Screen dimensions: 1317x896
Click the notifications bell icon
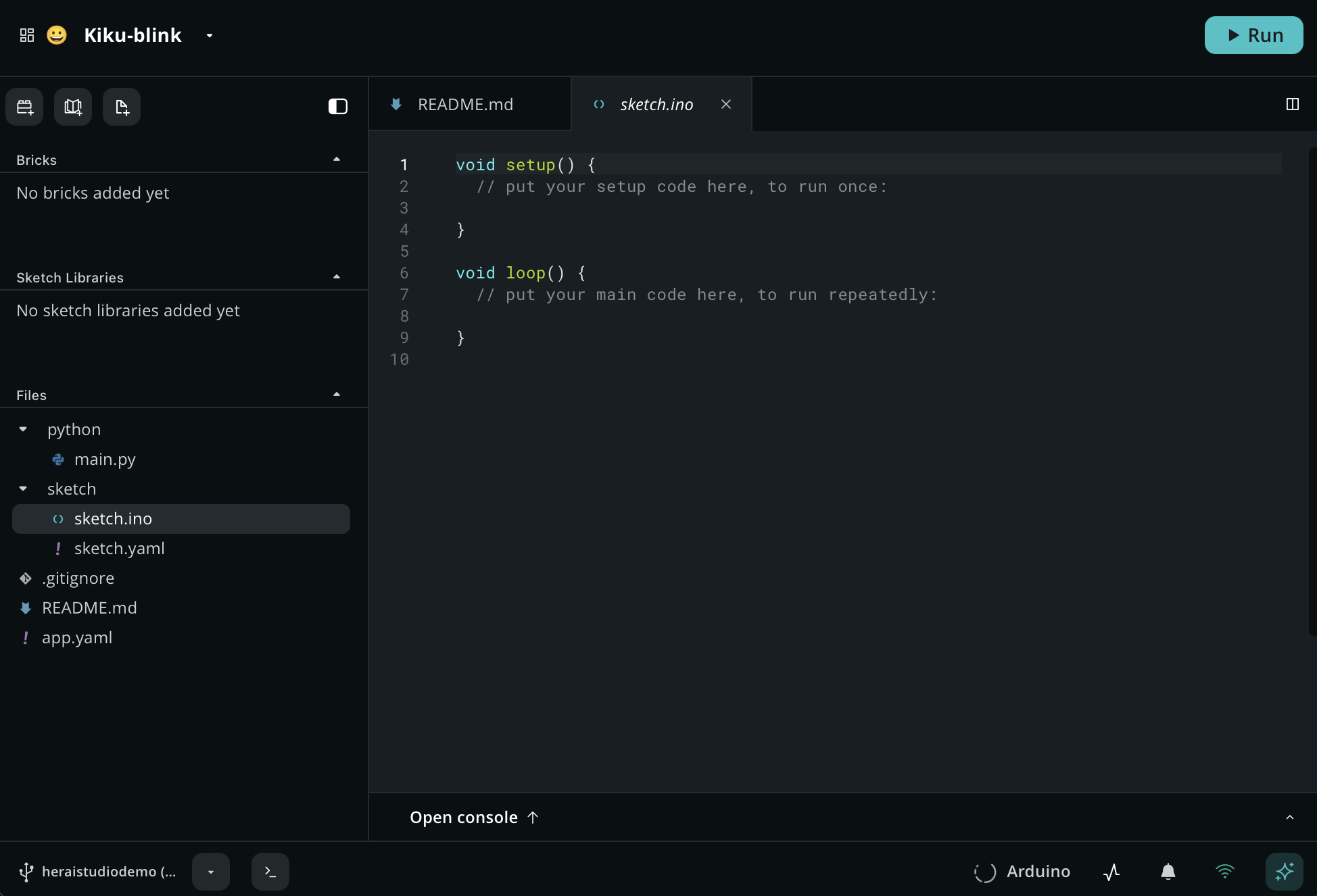pos(1168,872)
